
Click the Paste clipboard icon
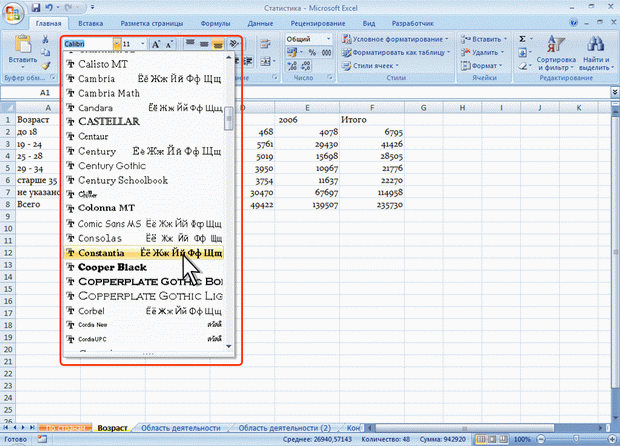(23, 44)
